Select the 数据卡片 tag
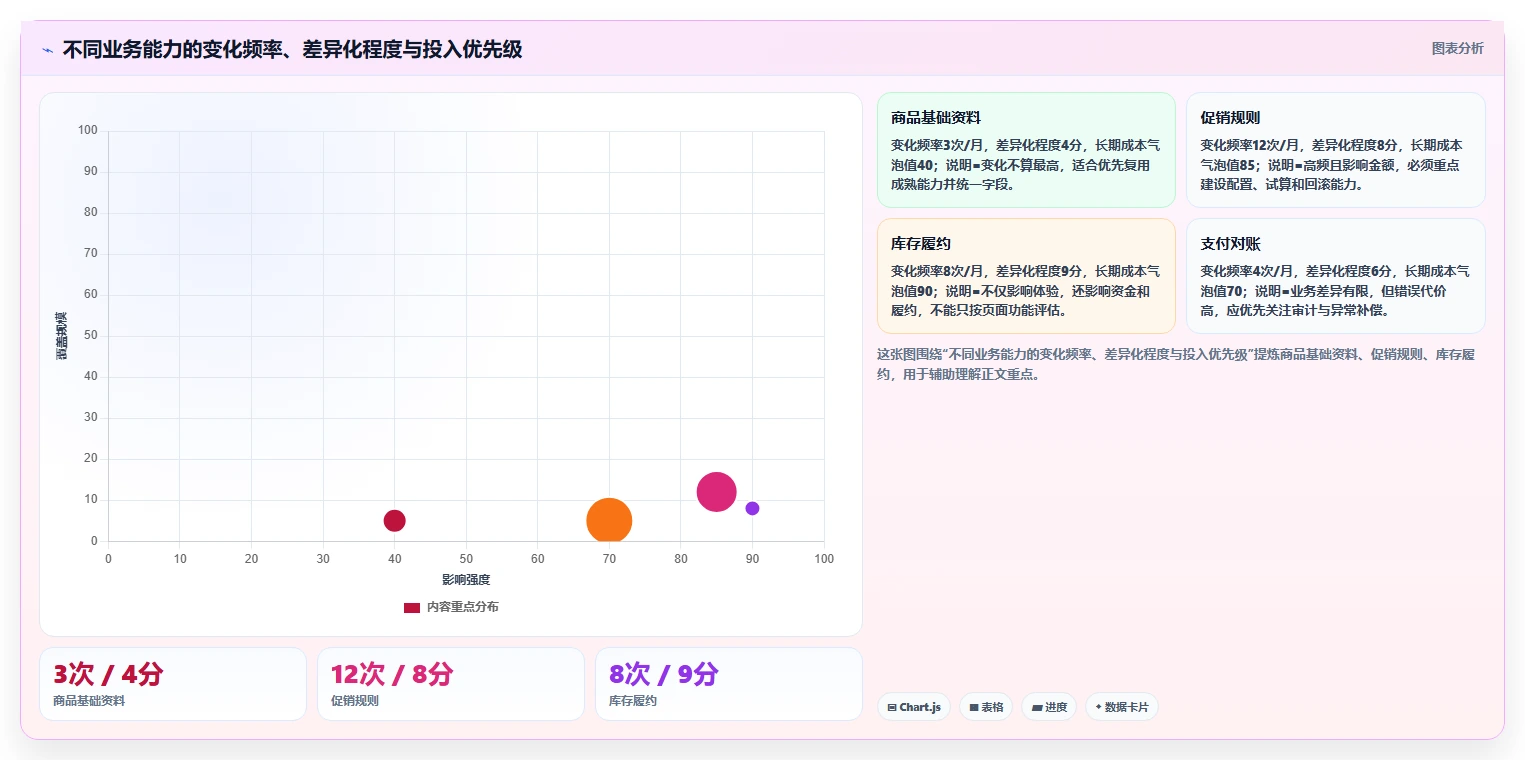This screenshot has height=760, width=1525. [x=1122, y=707]
